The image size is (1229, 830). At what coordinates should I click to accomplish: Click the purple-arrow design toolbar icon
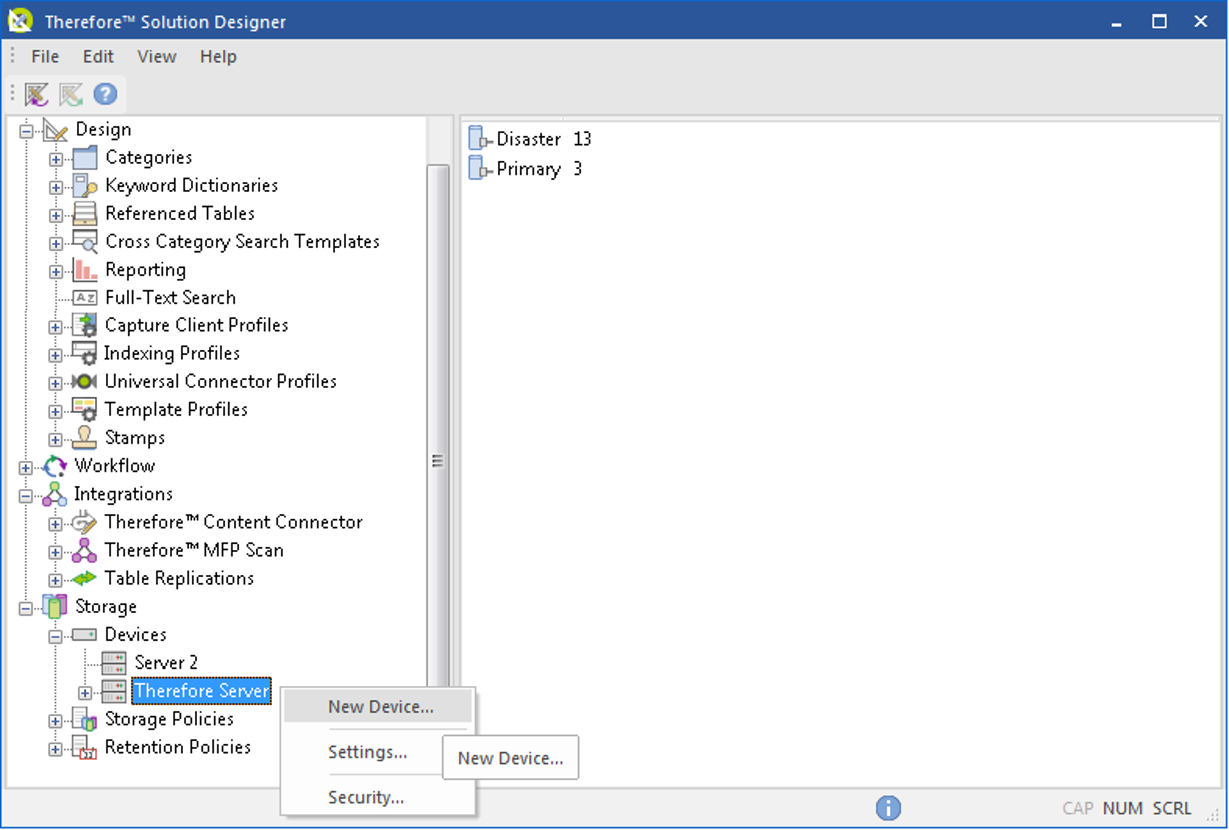pos(35,93)
